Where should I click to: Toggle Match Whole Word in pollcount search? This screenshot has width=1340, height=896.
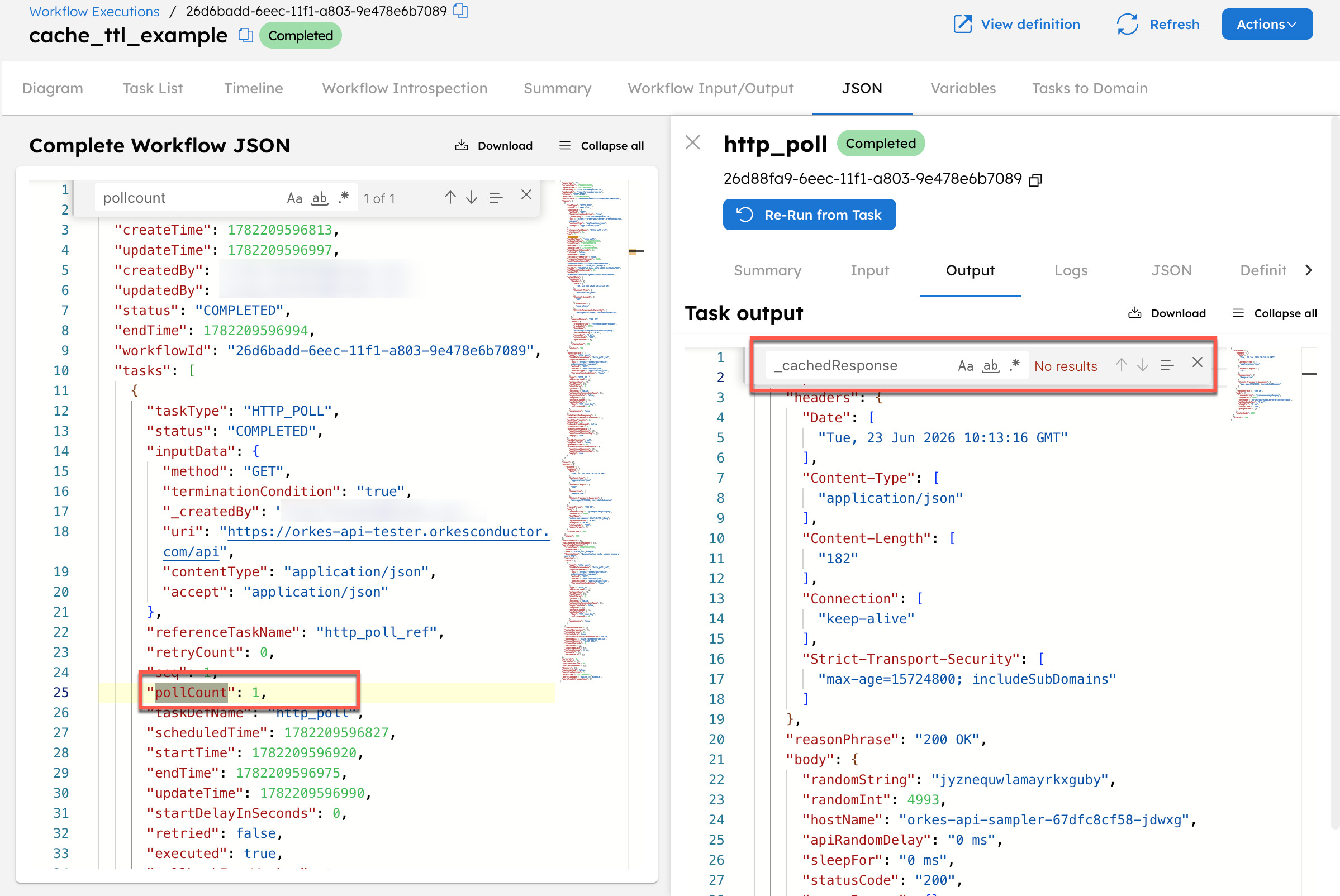pos(320,198)
